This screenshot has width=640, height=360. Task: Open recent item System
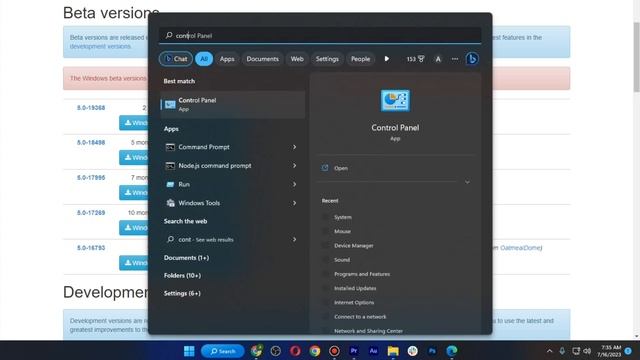343,217
